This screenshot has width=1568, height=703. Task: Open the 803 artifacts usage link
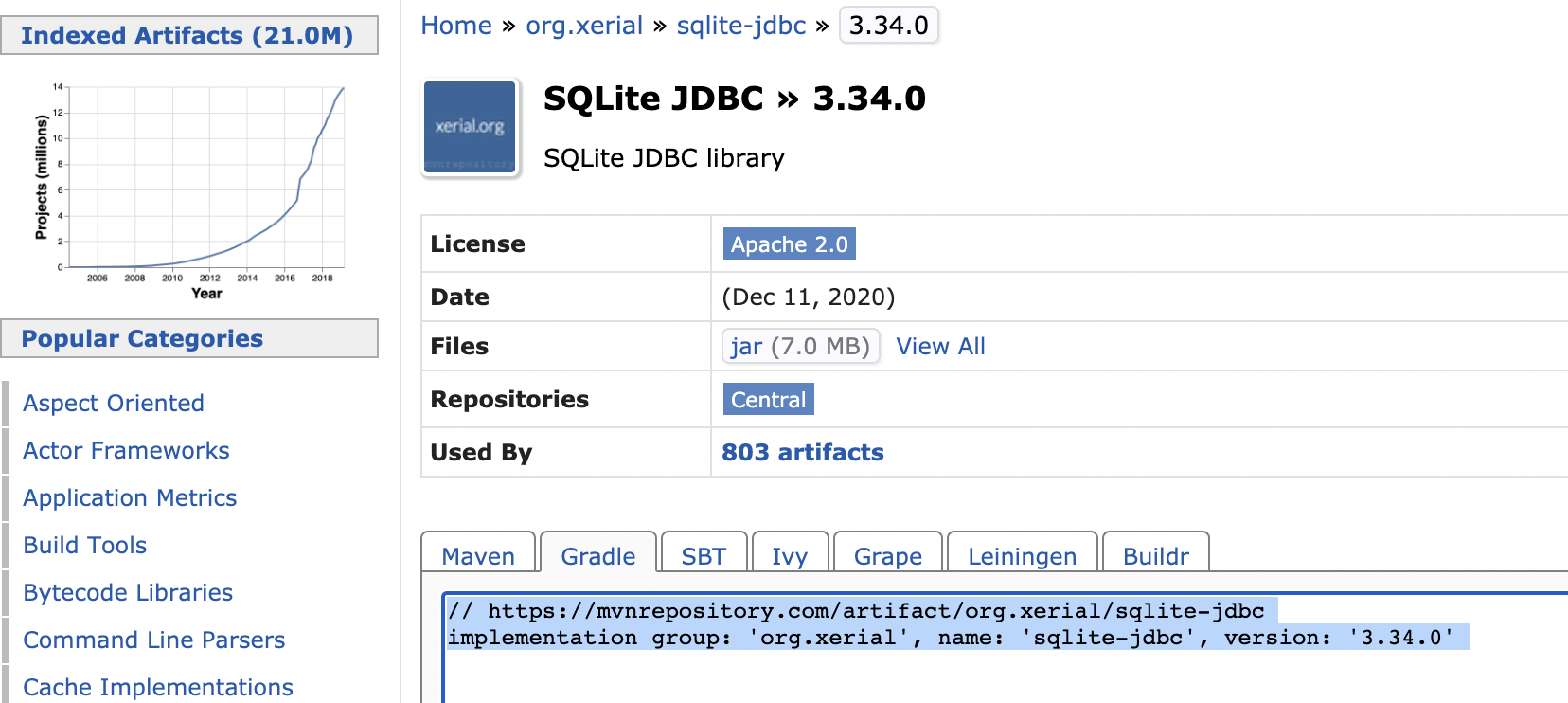[x=803, y=452]
